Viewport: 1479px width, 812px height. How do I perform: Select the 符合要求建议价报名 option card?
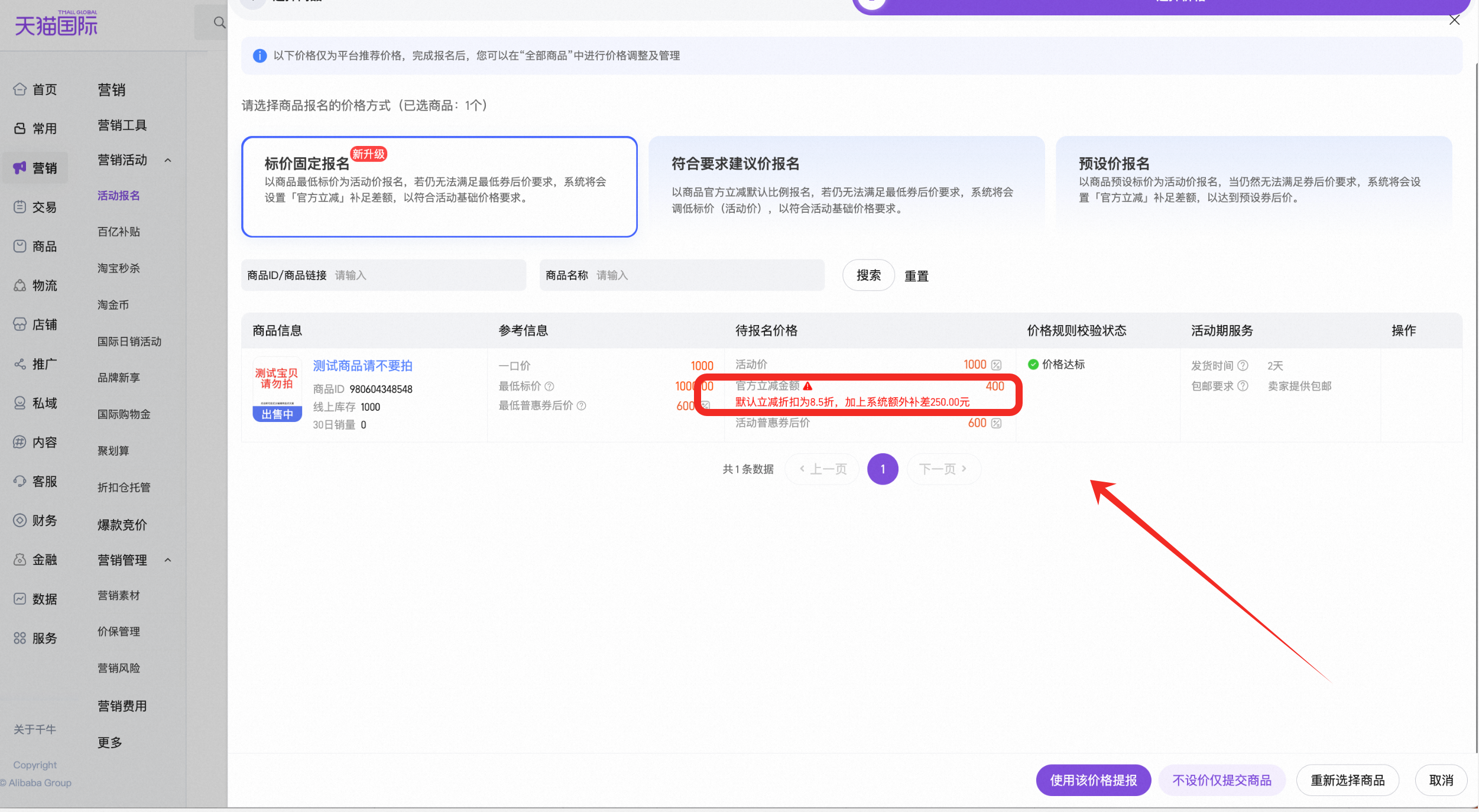click(846, 187)
